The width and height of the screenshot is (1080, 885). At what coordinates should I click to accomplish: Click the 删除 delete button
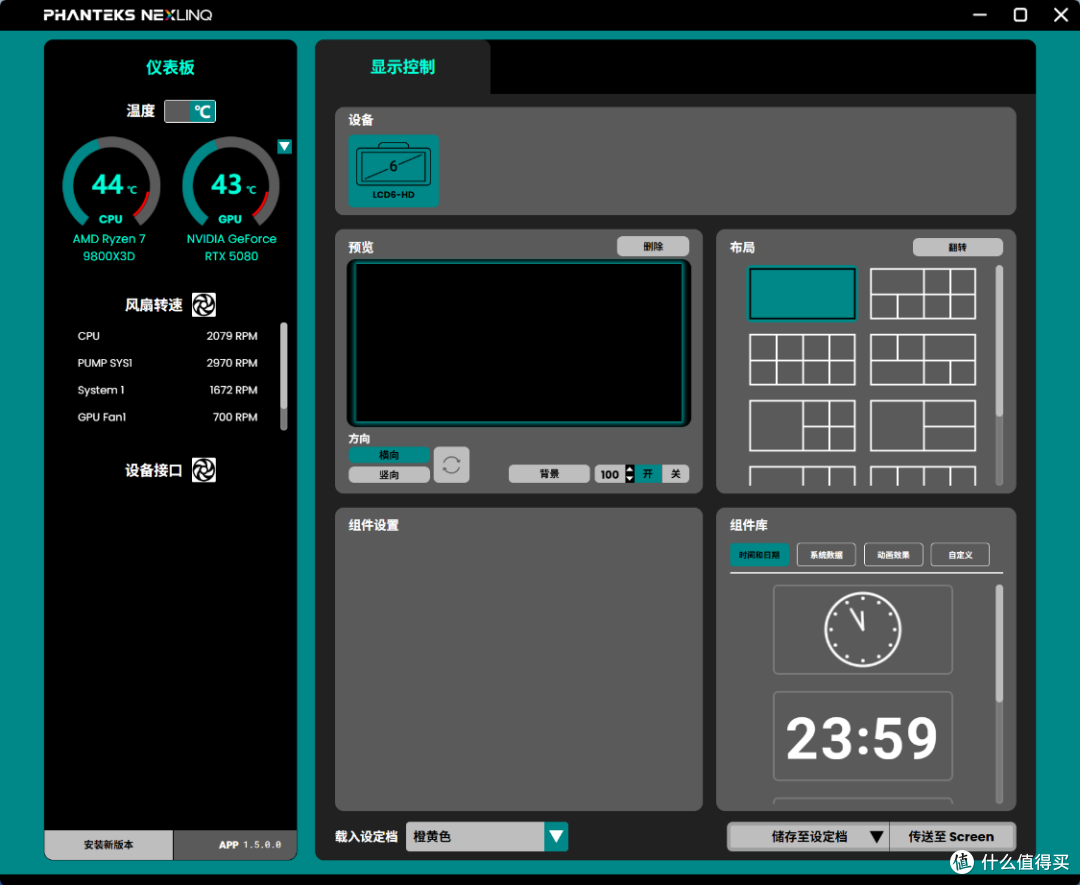653,247
